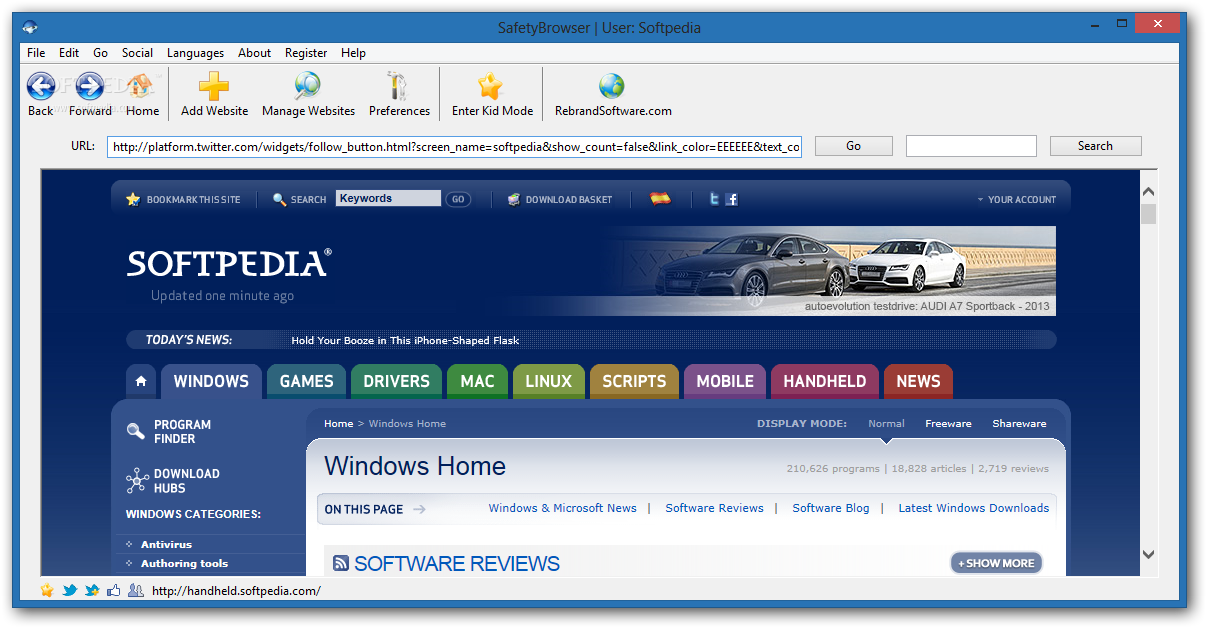
Task: Go to Home via house icon
Action: 142,86
